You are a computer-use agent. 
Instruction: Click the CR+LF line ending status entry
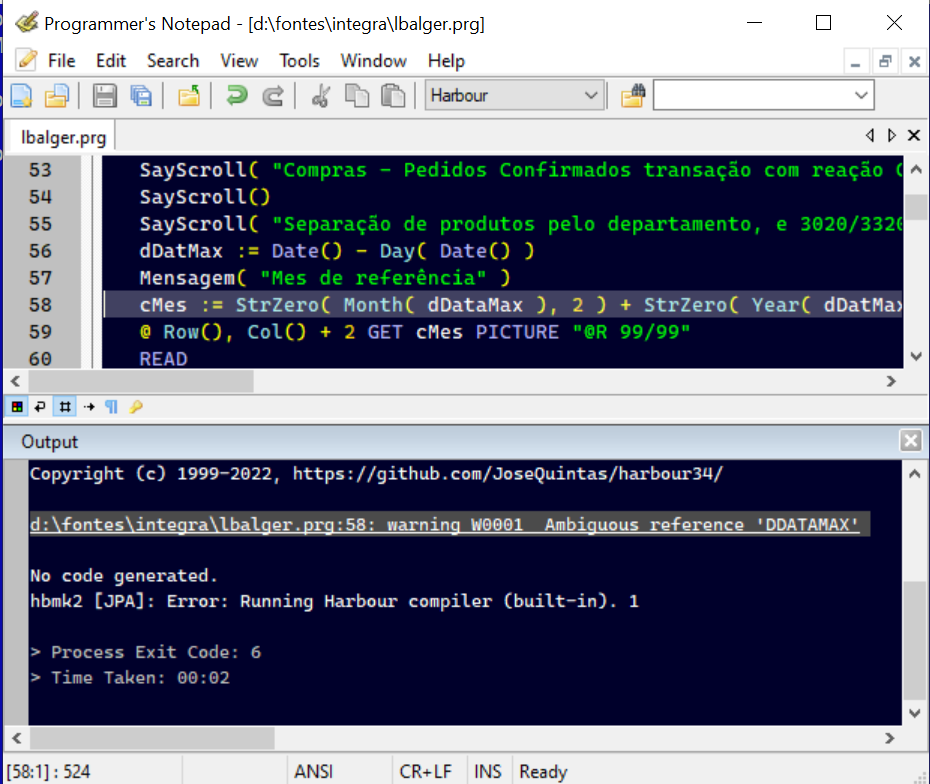coord(425,772)
